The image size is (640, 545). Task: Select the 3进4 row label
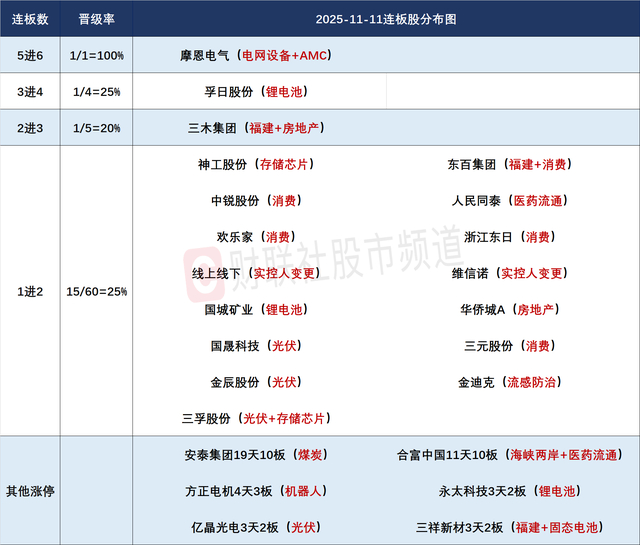pos(30,92)
